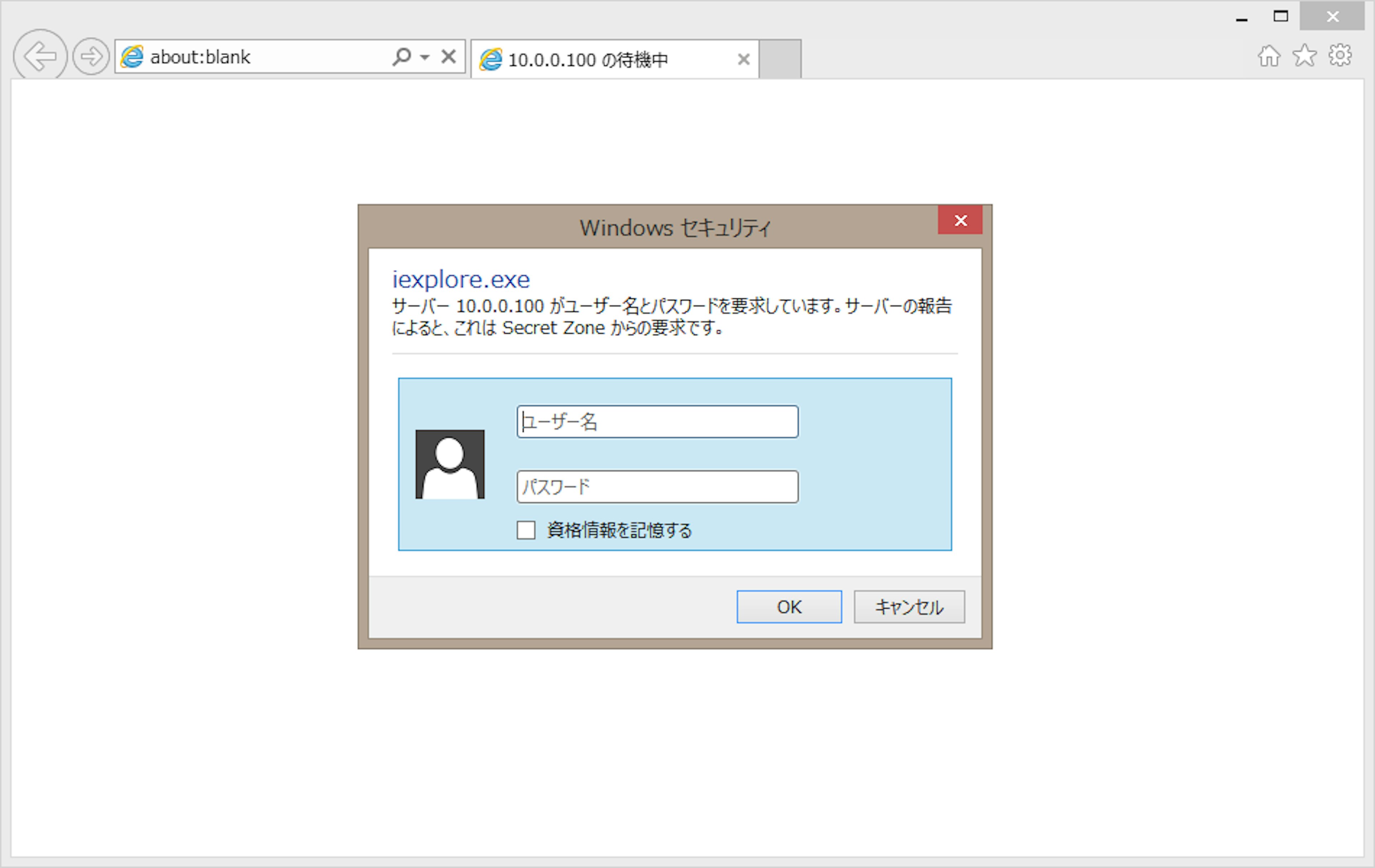Click the browser Back arrow button
The height and width of the screenshot is (868, 1375).
tap(40, 56)
